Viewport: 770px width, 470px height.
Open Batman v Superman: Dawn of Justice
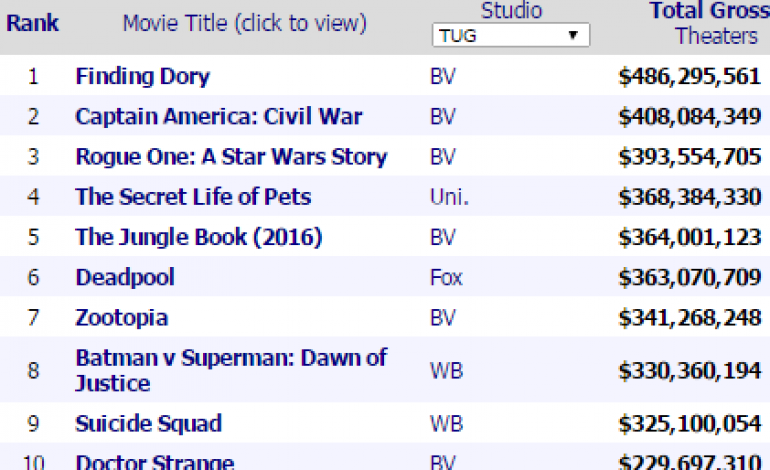pyautogui.click(x=230, y=370)
